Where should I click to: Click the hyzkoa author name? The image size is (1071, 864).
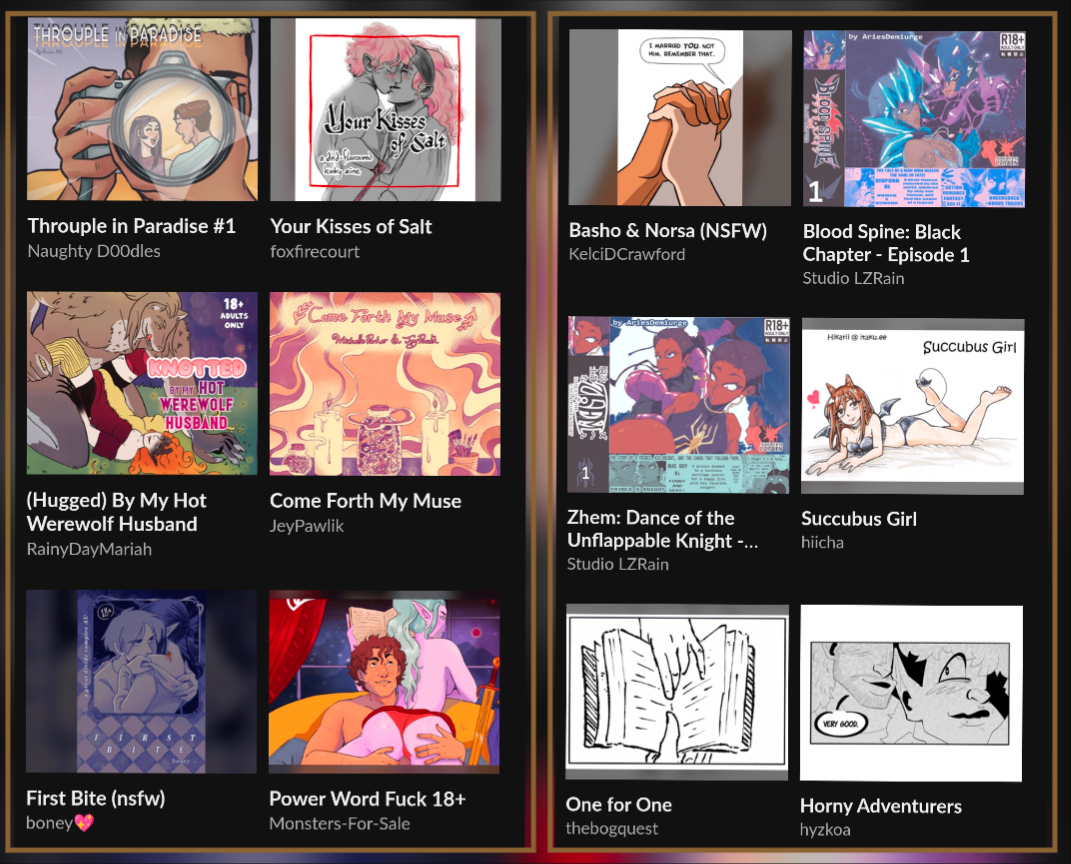point(825,830)
